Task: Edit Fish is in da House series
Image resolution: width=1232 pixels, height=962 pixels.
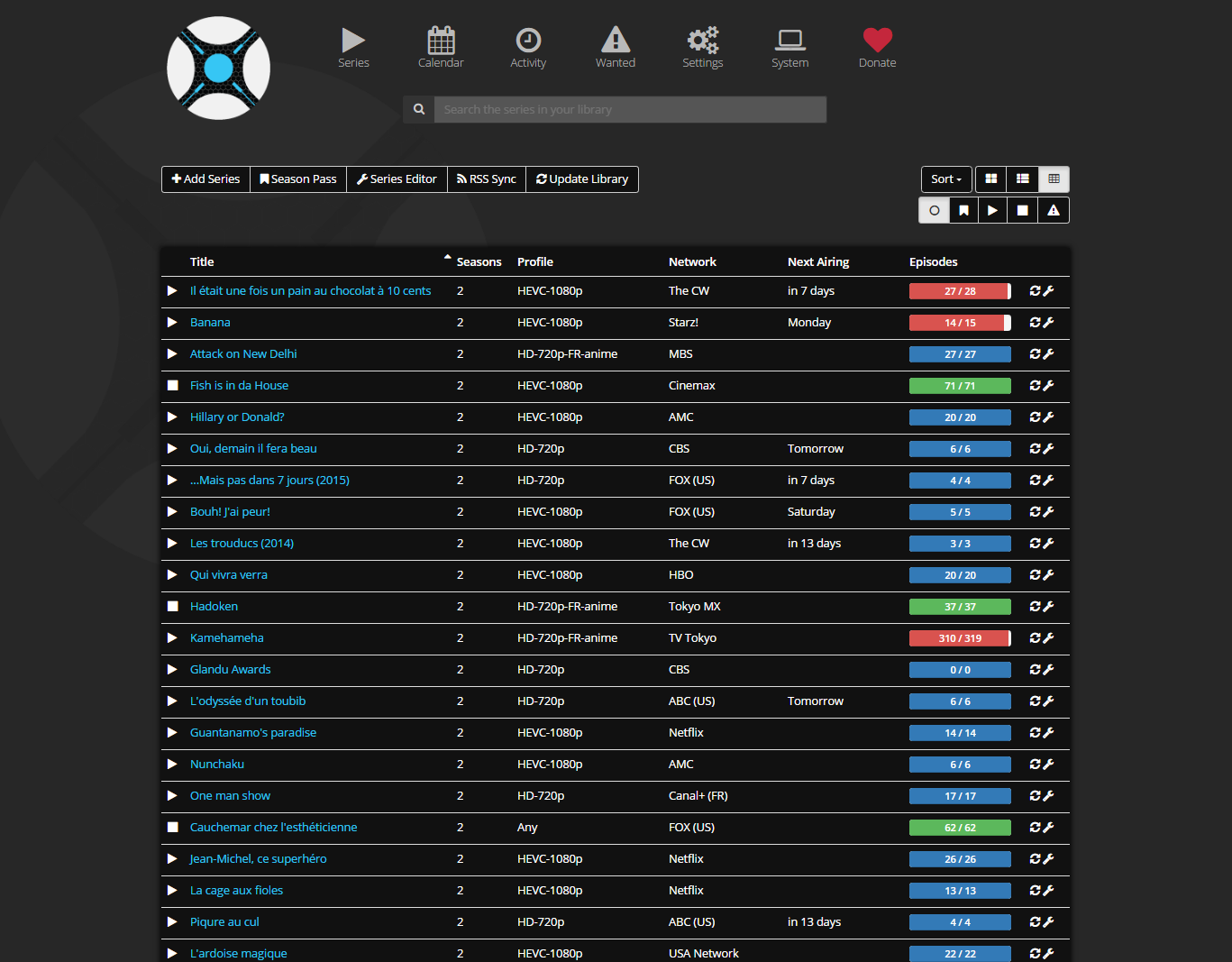Action: [x=1048, y=386]
